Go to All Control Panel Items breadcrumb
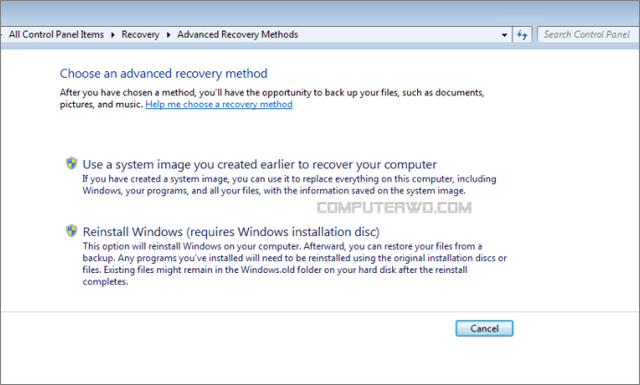Image resolution: width=640 pixels, height=385 pixels. pos(56,35)
